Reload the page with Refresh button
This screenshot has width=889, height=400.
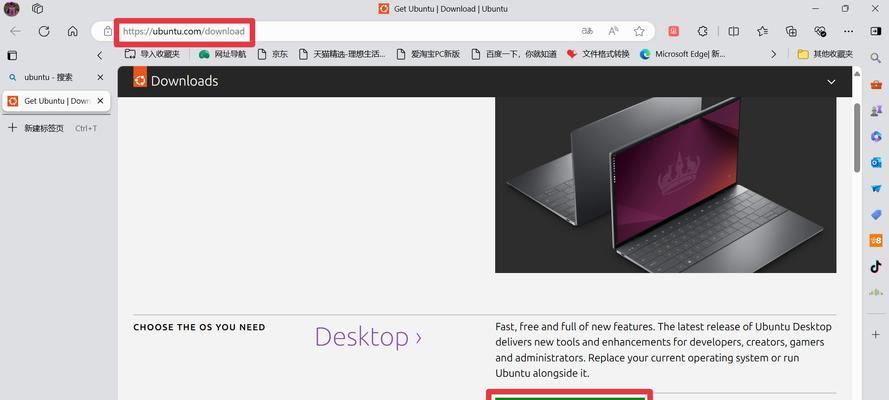tap(44, 31)
